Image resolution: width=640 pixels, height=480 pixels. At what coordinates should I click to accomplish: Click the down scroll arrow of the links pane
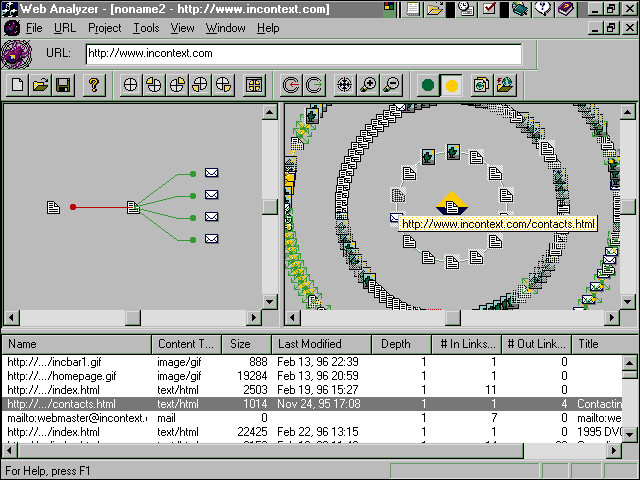coord(269,302)
